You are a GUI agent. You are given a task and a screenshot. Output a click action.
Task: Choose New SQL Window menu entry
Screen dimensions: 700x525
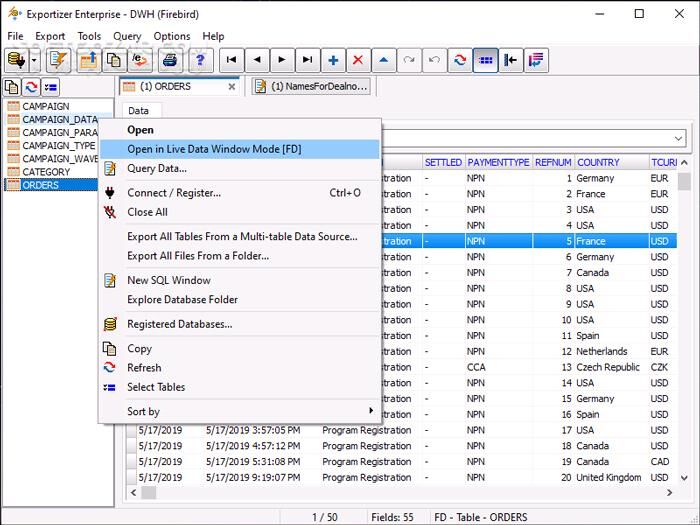(240, 280)
